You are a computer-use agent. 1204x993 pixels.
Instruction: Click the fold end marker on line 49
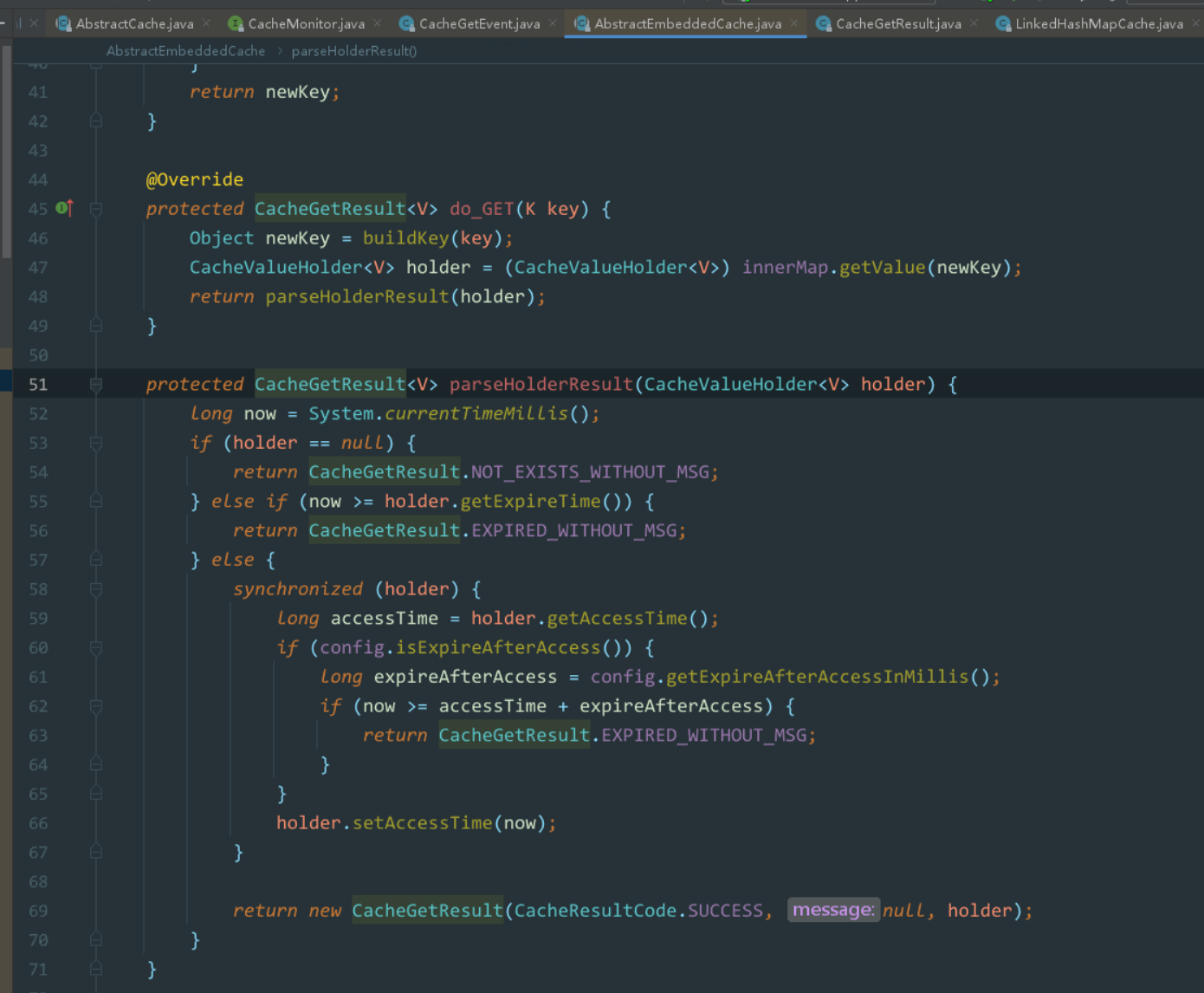pos(96,326)
